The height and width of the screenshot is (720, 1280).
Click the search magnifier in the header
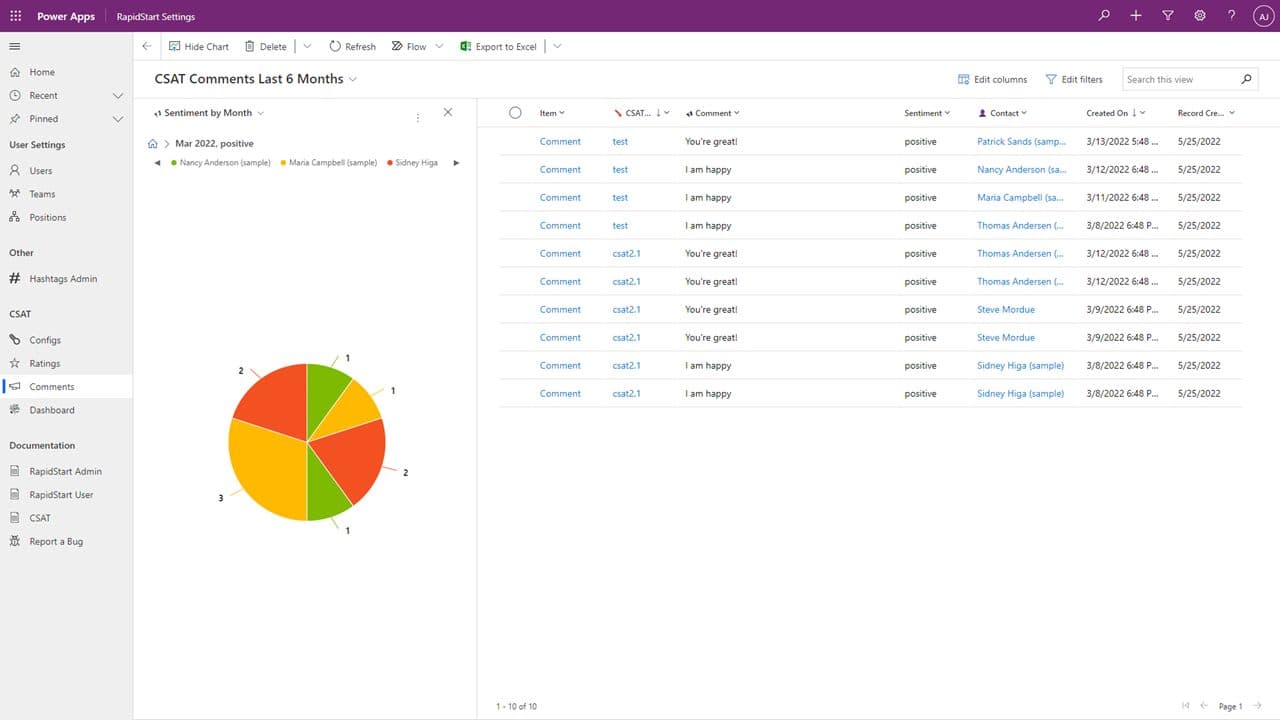[x=1104, y=16]
